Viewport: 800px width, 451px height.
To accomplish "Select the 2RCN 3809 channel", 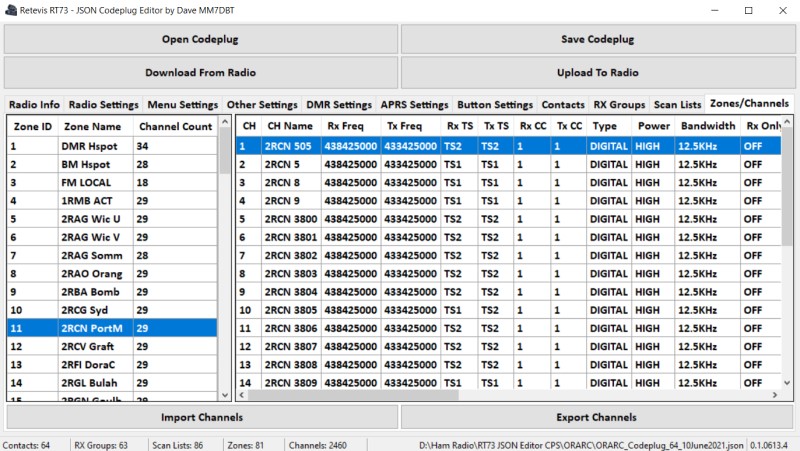I will (x=291, y=383).
